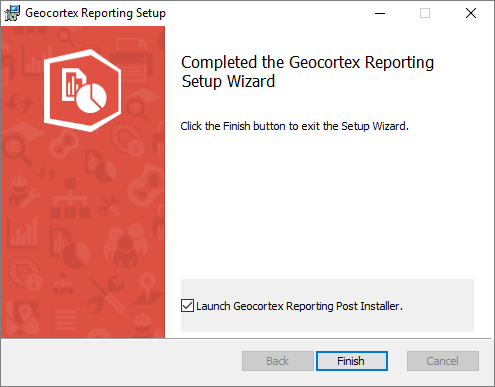Click the faded people group icon
Viewport: 495px width, 387px height.
[125, 245]
